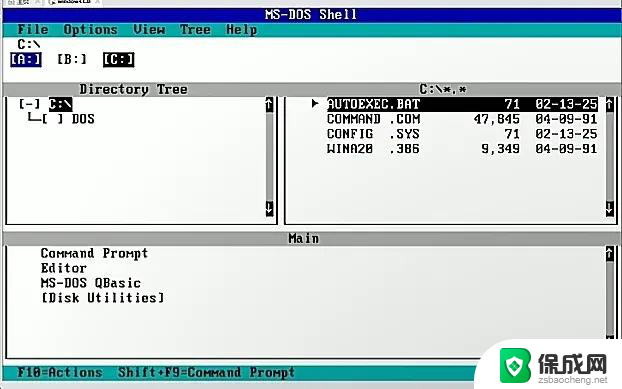Image resolution: width=622 pixels, height=389 pixels.
Task: Launch Editor from Main list
Action: (x=63, y=268)
